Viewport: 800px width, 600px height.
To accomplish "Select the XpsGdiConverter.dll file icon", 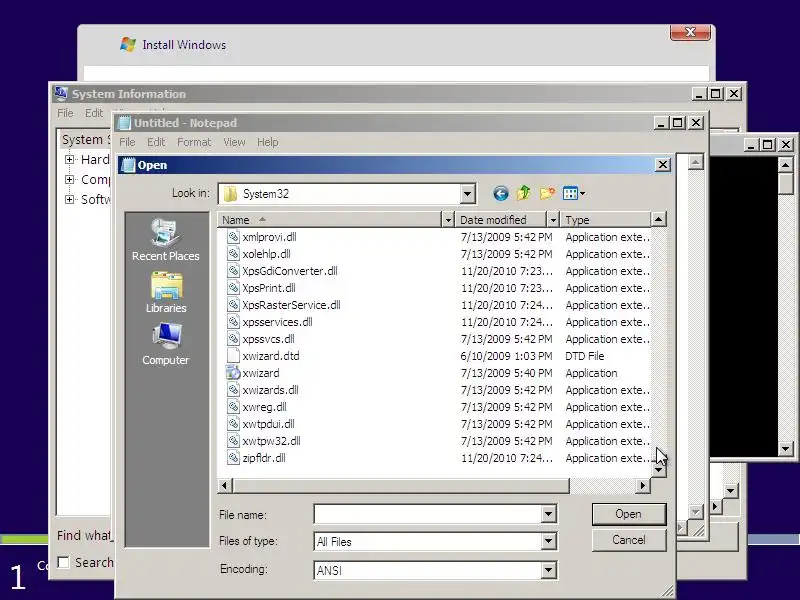I will [x=233, y=271].
